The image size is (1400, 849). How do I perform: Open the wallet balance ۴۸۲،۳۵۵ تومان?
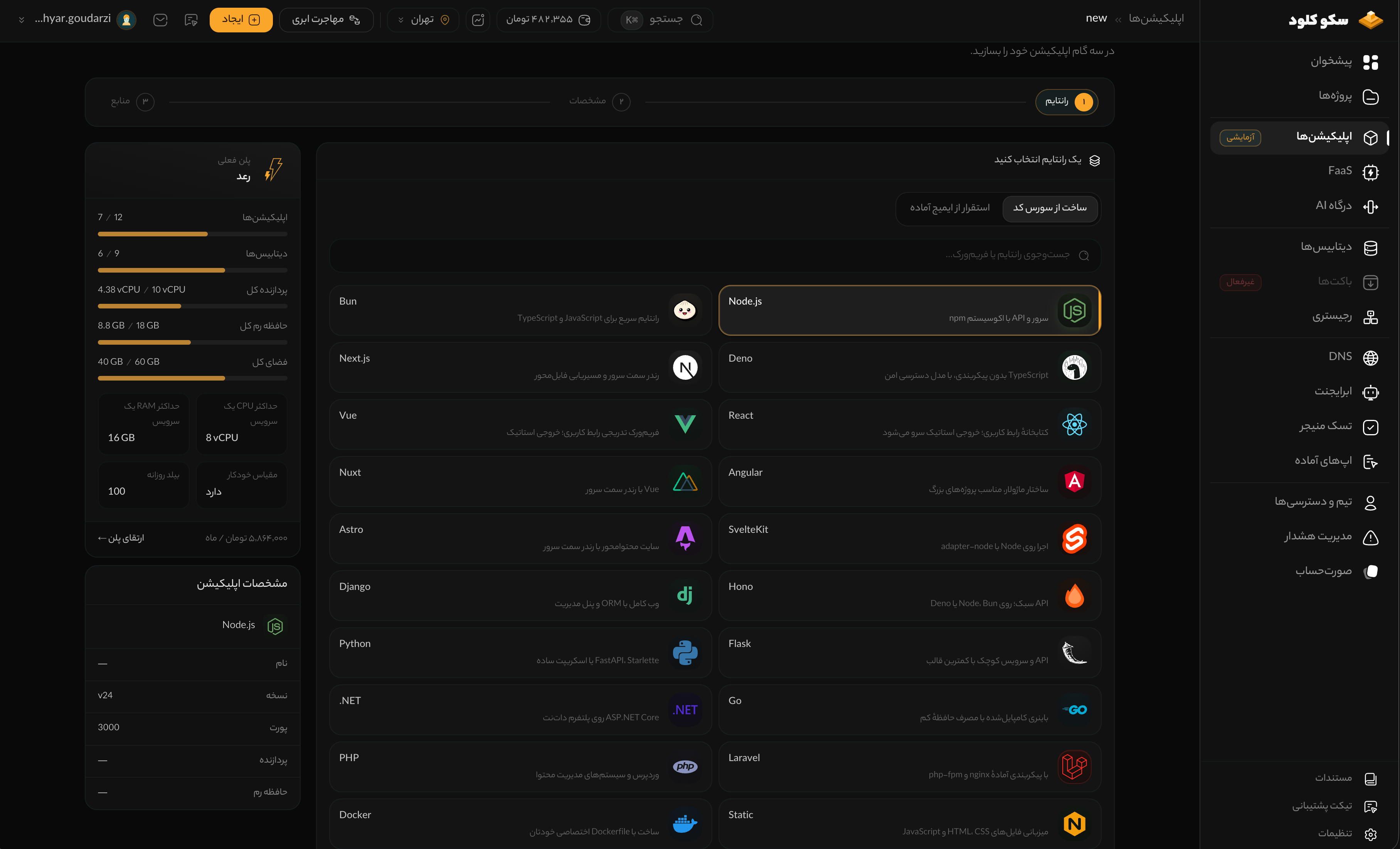548,20
